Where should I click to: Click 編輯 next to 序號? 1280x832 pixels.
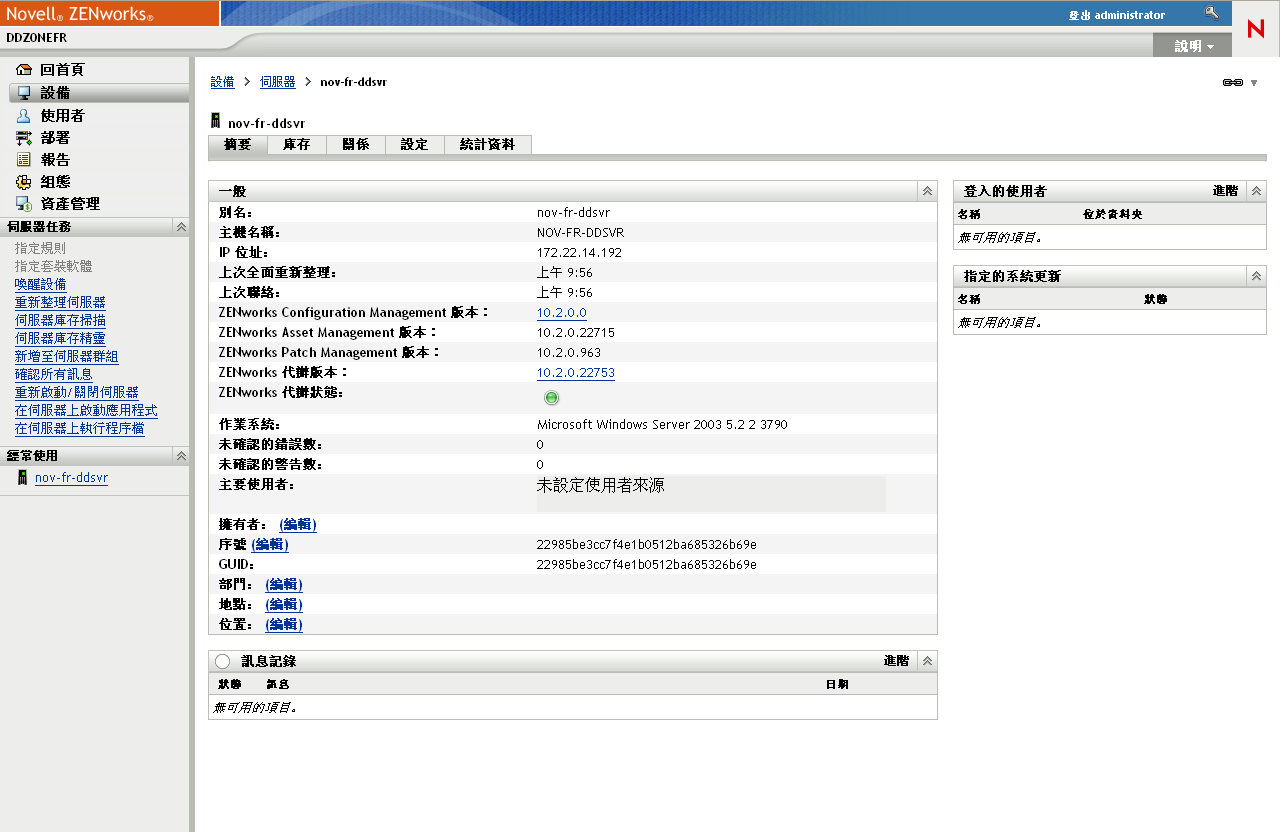tap(270, 545)
